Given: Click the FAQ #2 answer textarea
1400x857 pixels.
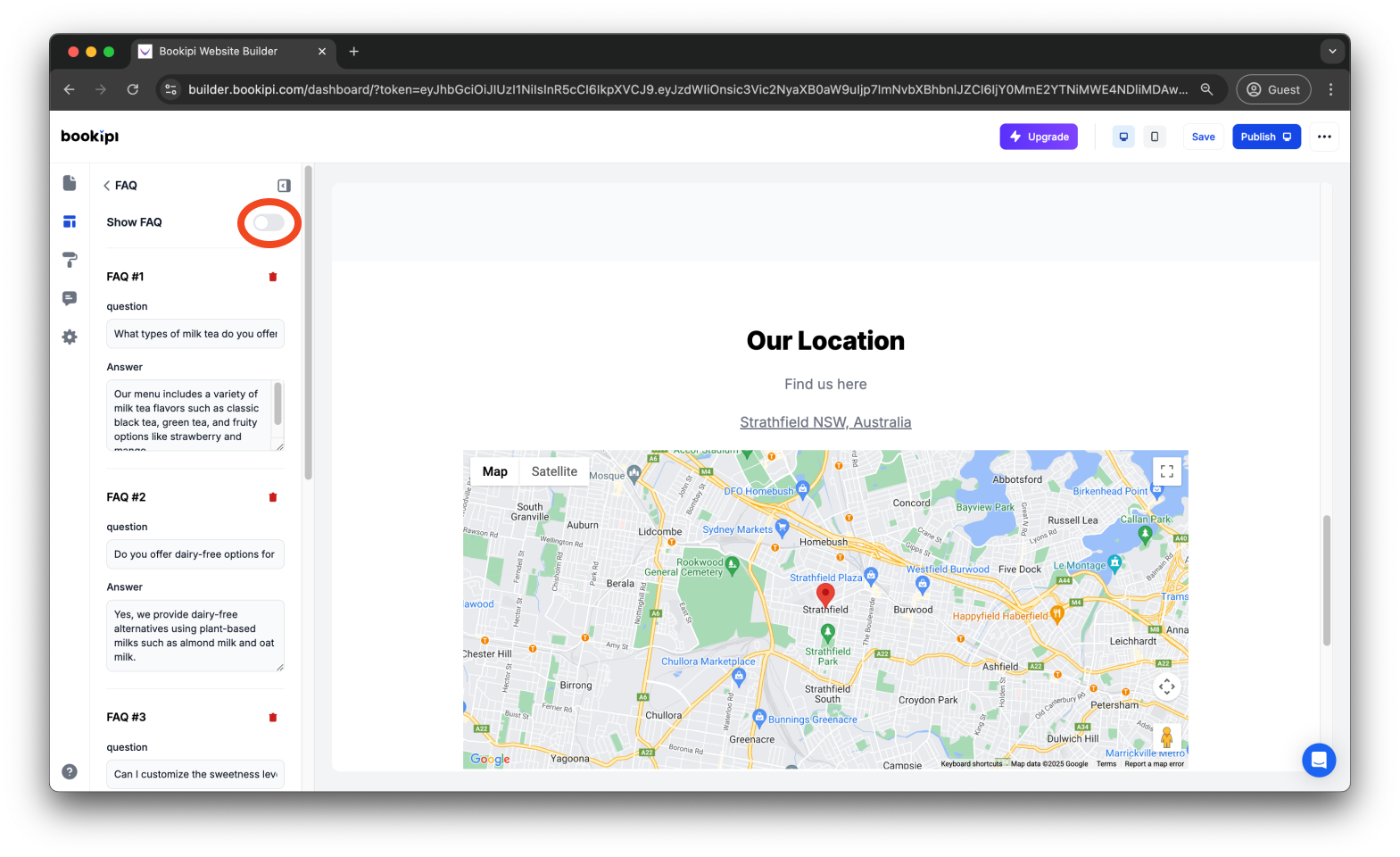Looking at the screenshot, I should click(x=195, y=636).
